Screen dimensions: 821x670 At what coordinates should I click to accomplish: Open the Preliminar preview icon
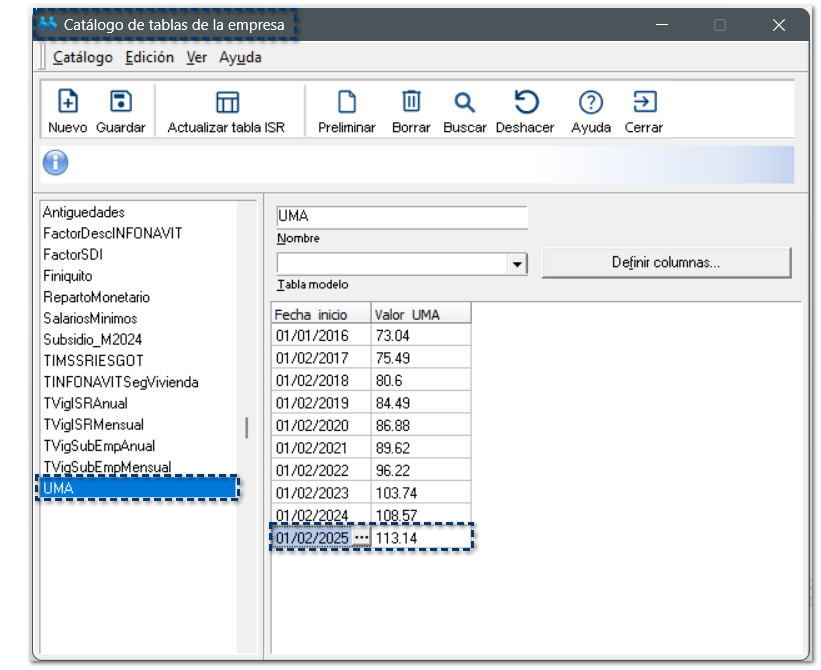(346, 102)
